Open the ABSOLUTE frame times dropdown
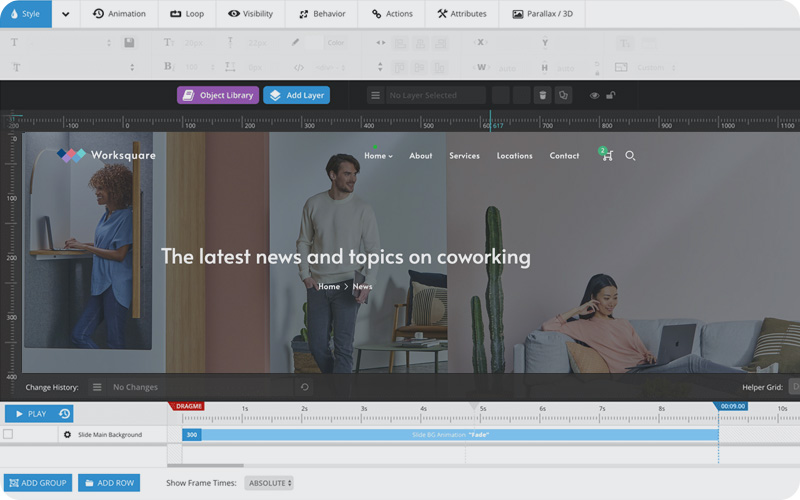Screen dimensions: 800x500 click(x=269, y=483)
